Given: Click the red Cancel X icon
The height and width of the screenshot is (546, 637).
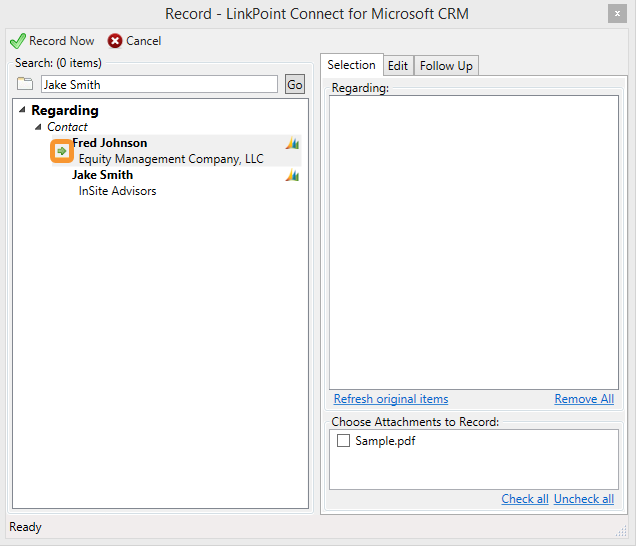Looking at the screenshot, I should pos(115,41).
